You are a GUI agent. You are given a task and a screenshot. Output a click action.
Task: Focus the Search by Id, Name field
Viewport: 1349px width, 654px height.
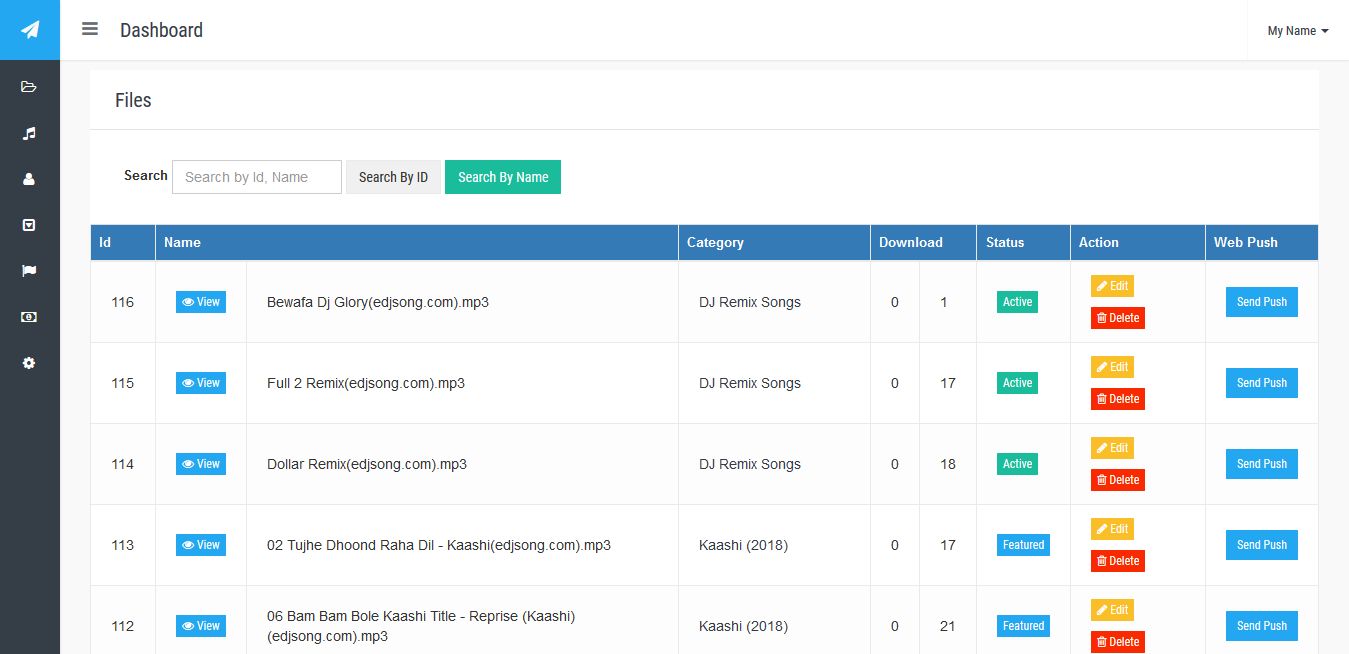[x=257, y=177]
